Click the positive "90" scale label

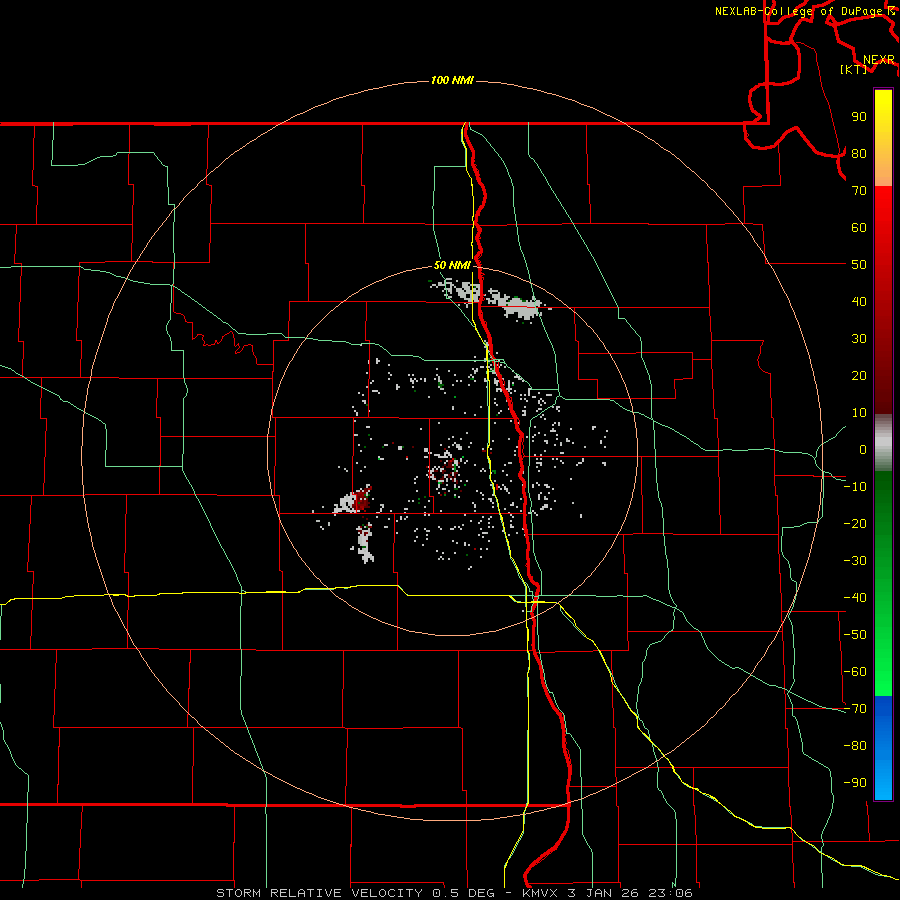pyautogui.click(x=859, y=117)
